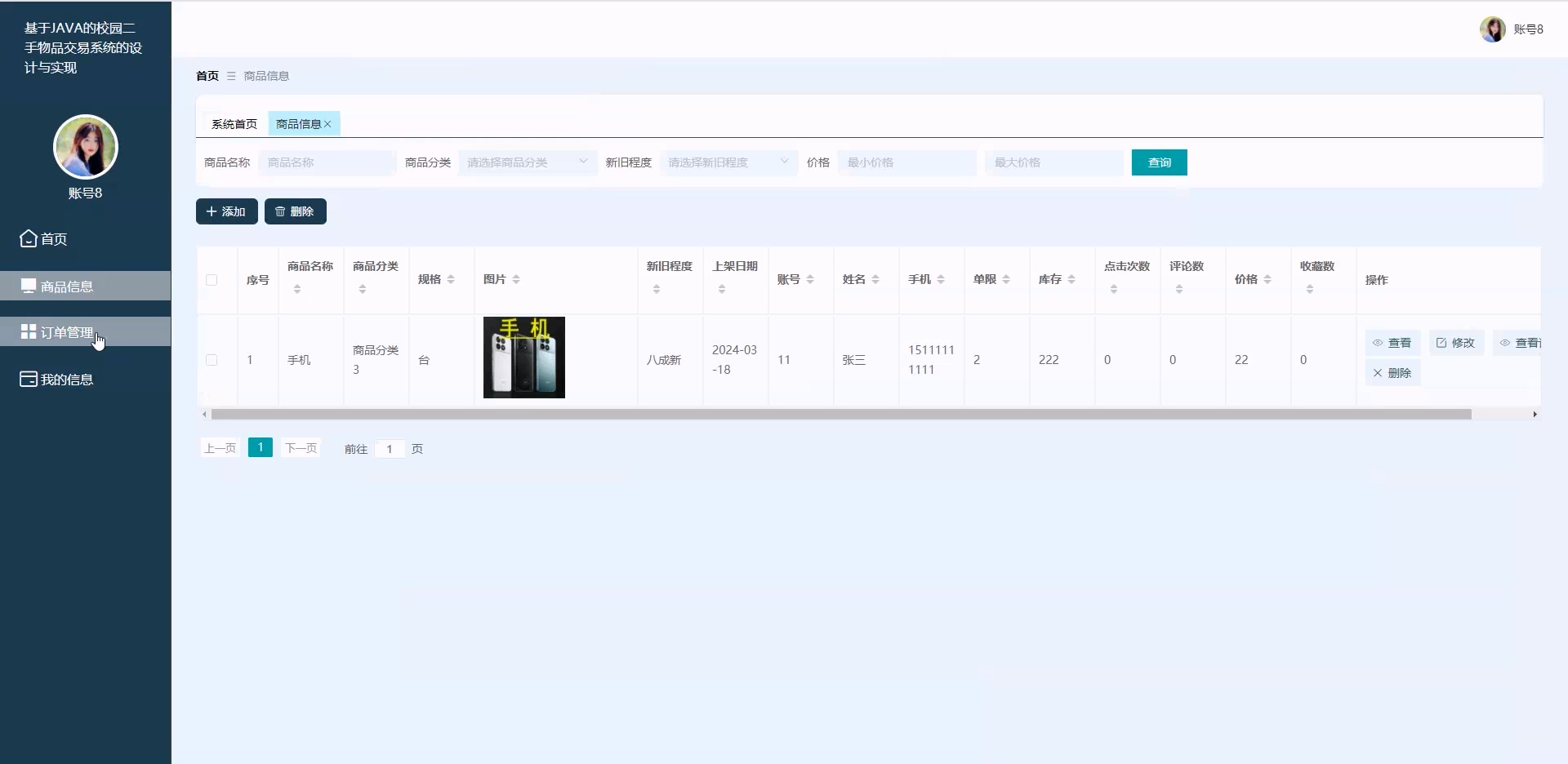Click the 前往 page number input
This screenshot has width=1568, height=764.
tap(390, 449)
